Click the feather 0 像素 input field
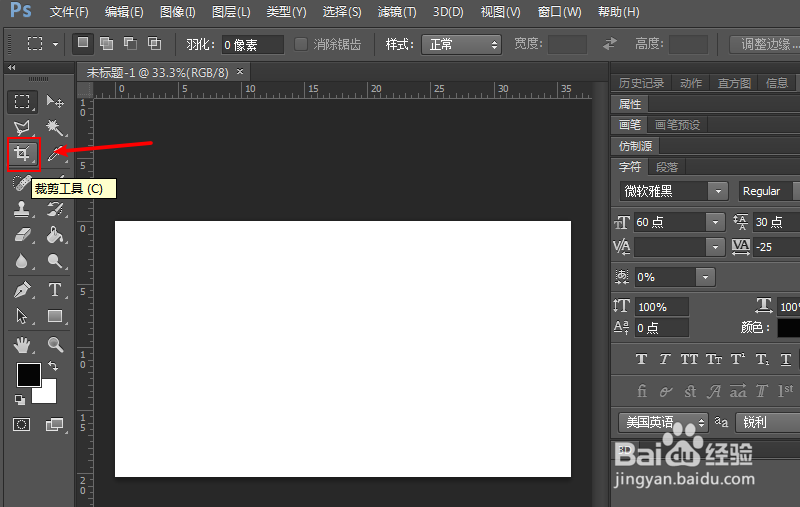The height and width of the screenshot is (507, 800). pos(253,45)
